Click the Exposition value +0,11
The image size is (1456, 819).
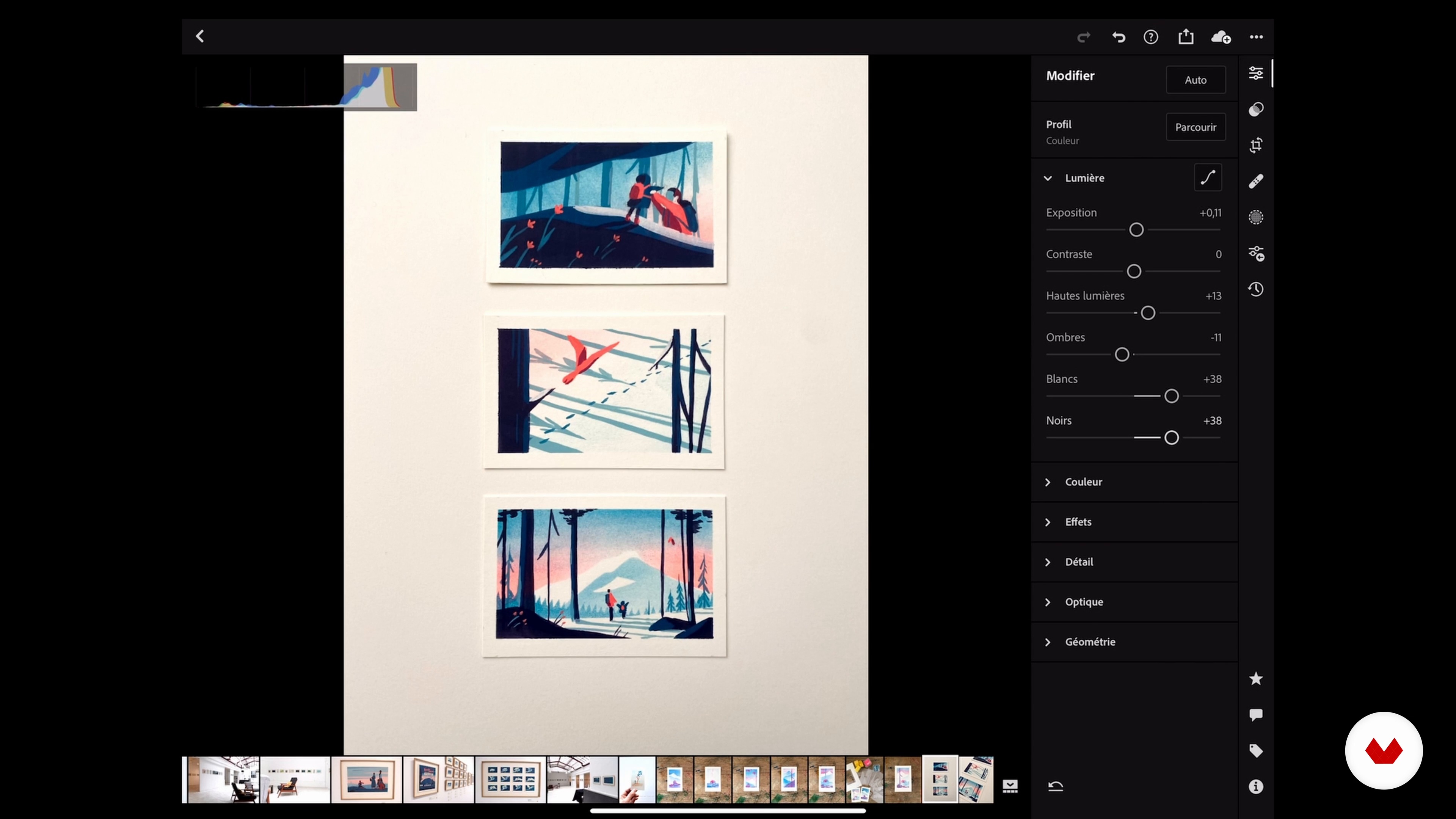click(x=1210, y=213)
